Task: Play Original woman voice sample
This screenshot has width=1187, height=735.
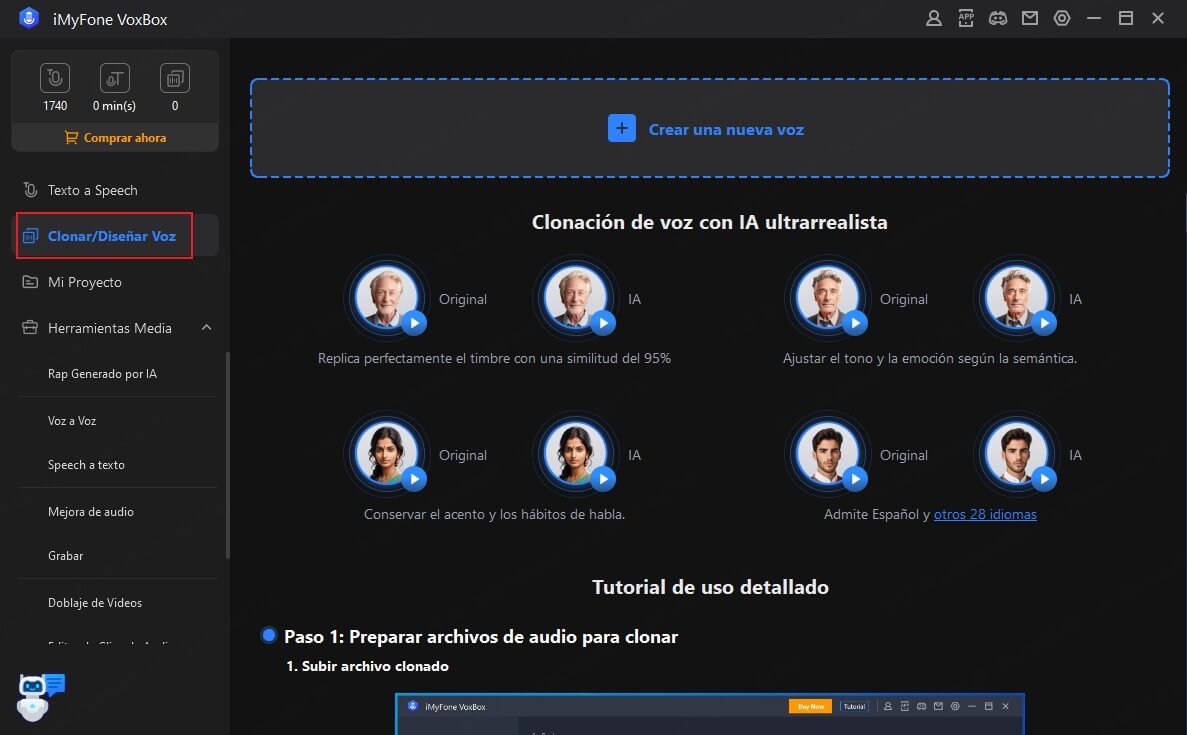Action: (x=414, y=479)
